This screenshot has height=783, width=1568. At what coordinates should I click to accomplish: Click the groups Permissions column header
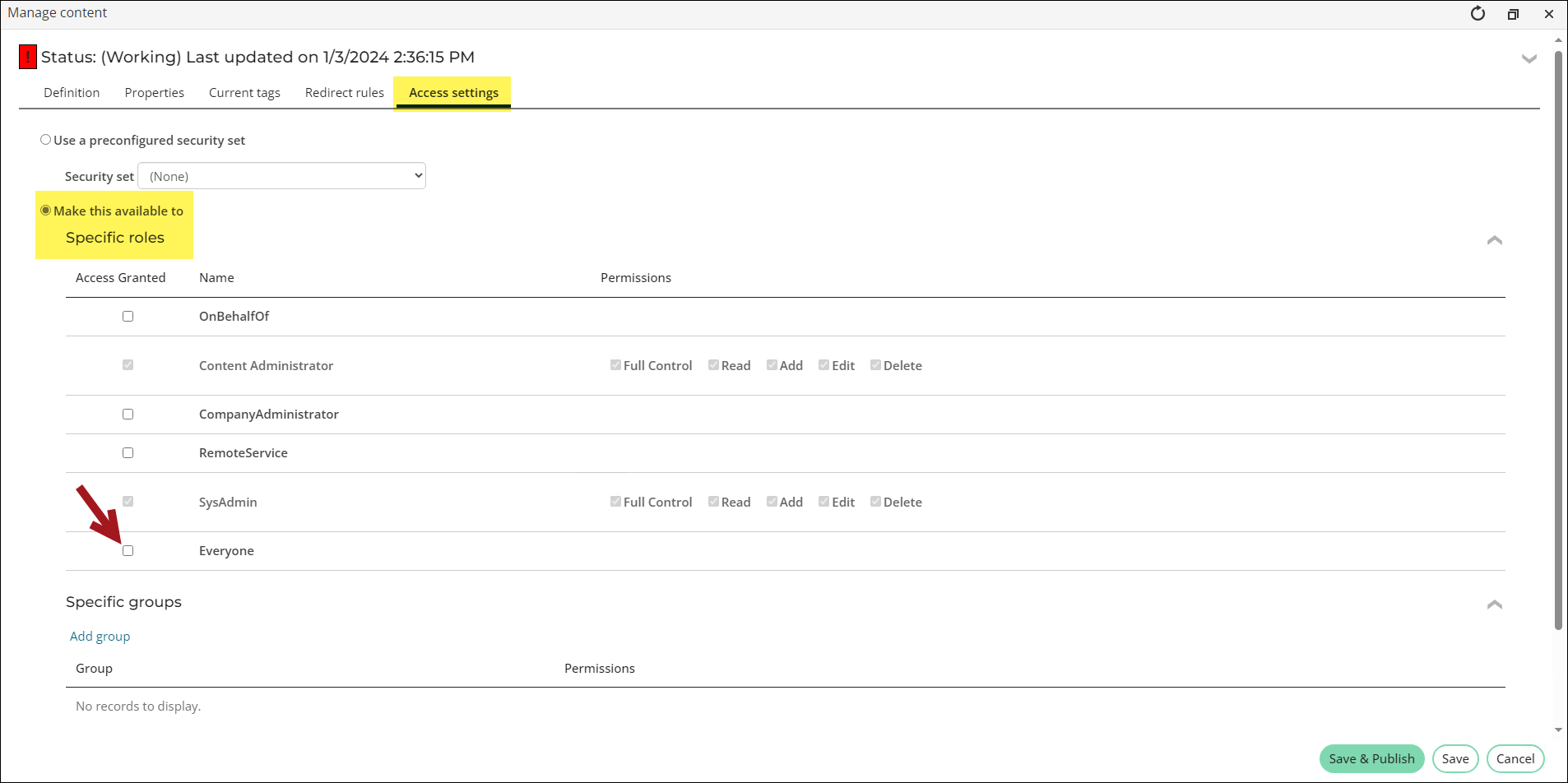click(x=600, y=669)
